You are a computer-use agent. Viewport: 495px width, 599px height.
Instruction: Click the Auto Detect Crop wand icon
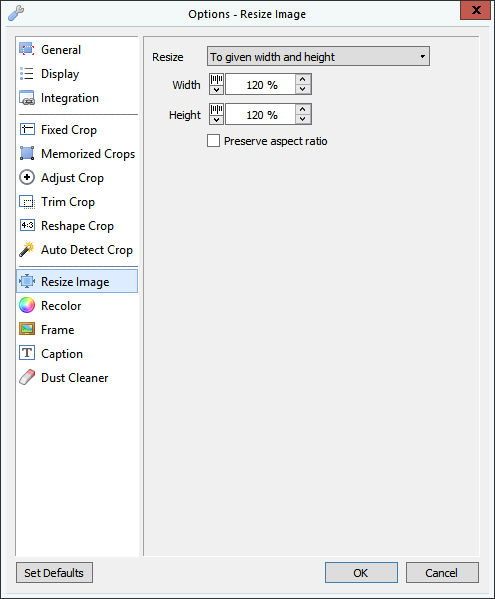point(27,249)
